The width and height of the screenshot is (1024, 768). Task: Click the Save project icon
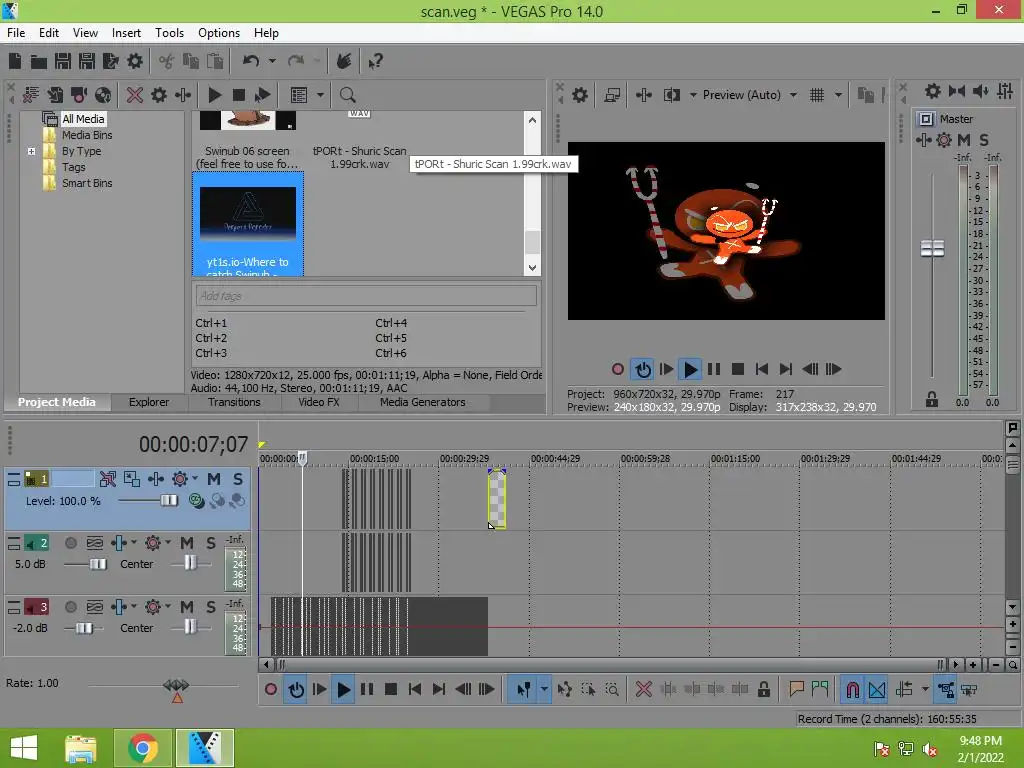pos(63,61)
